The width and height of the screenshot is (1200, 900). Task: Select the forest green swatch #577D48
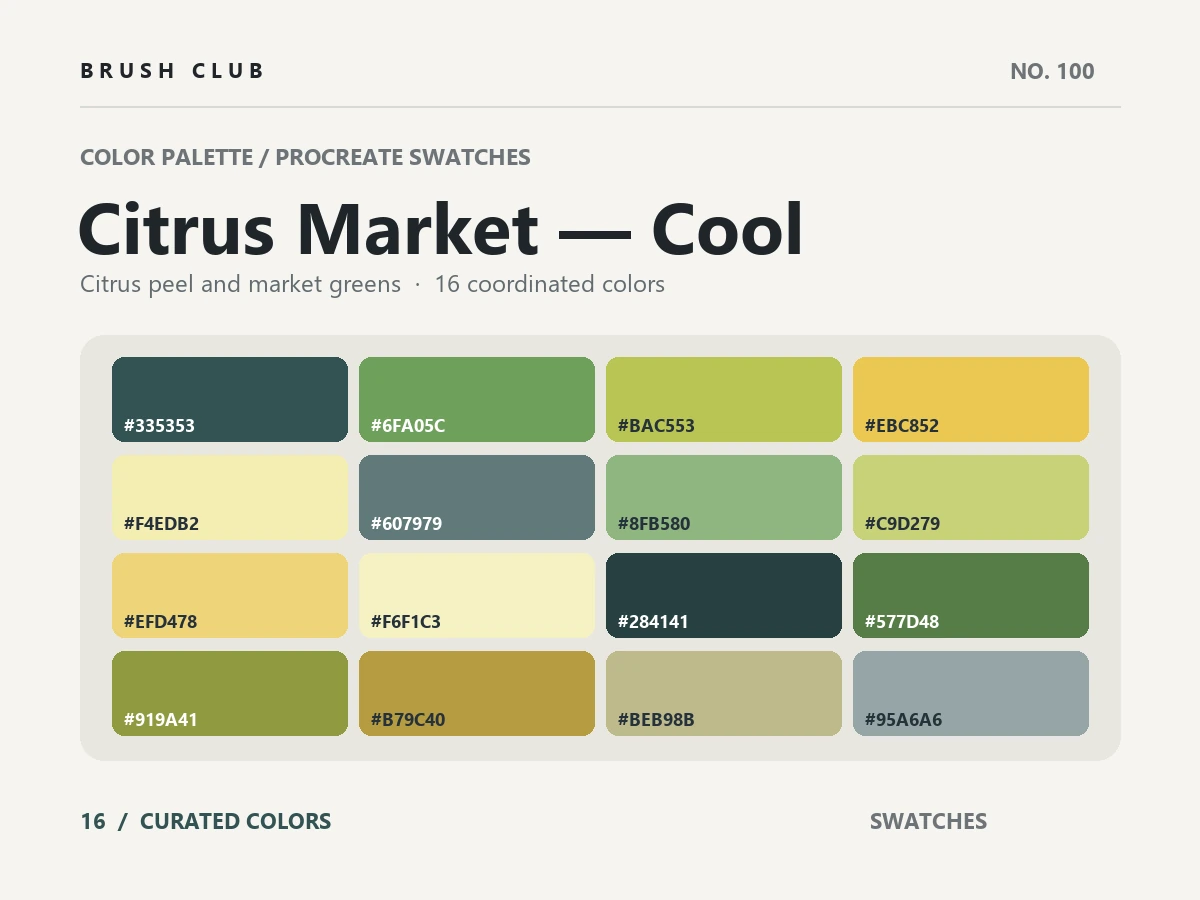(971, 596)
